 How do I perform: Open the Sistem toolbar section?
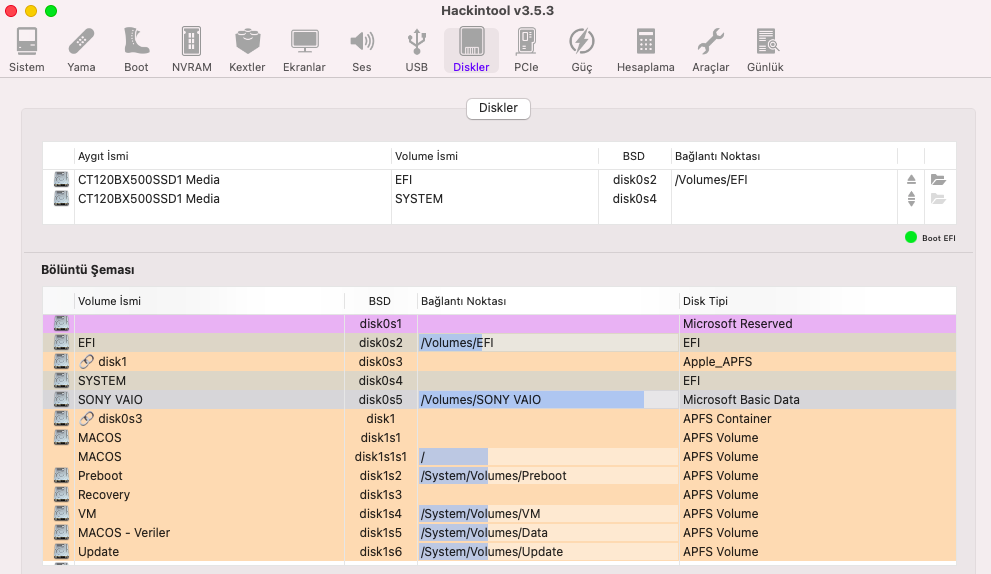point(27,50)
